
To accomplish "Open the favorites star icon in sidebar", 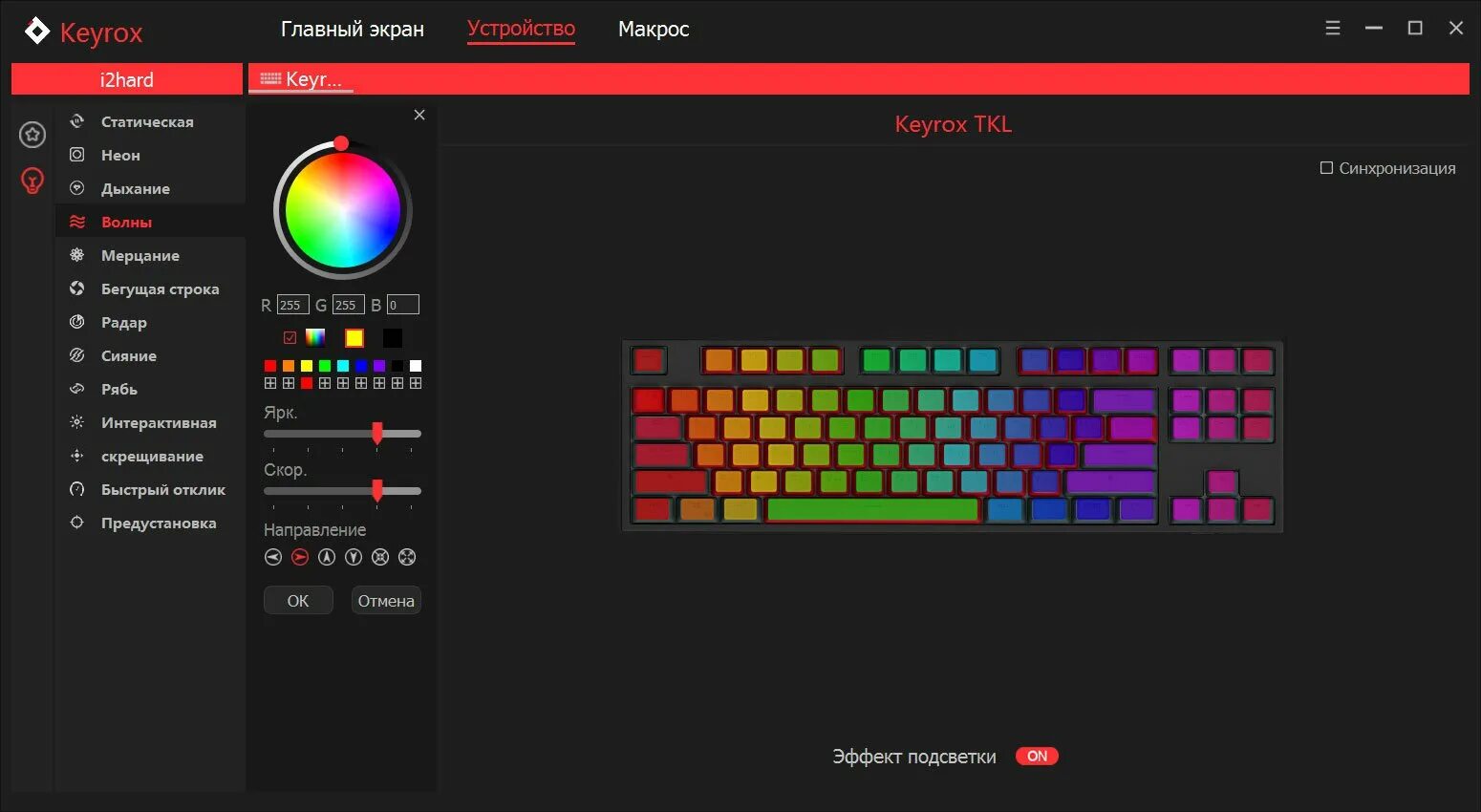I will pyautogui.click(x=32, y=135).
